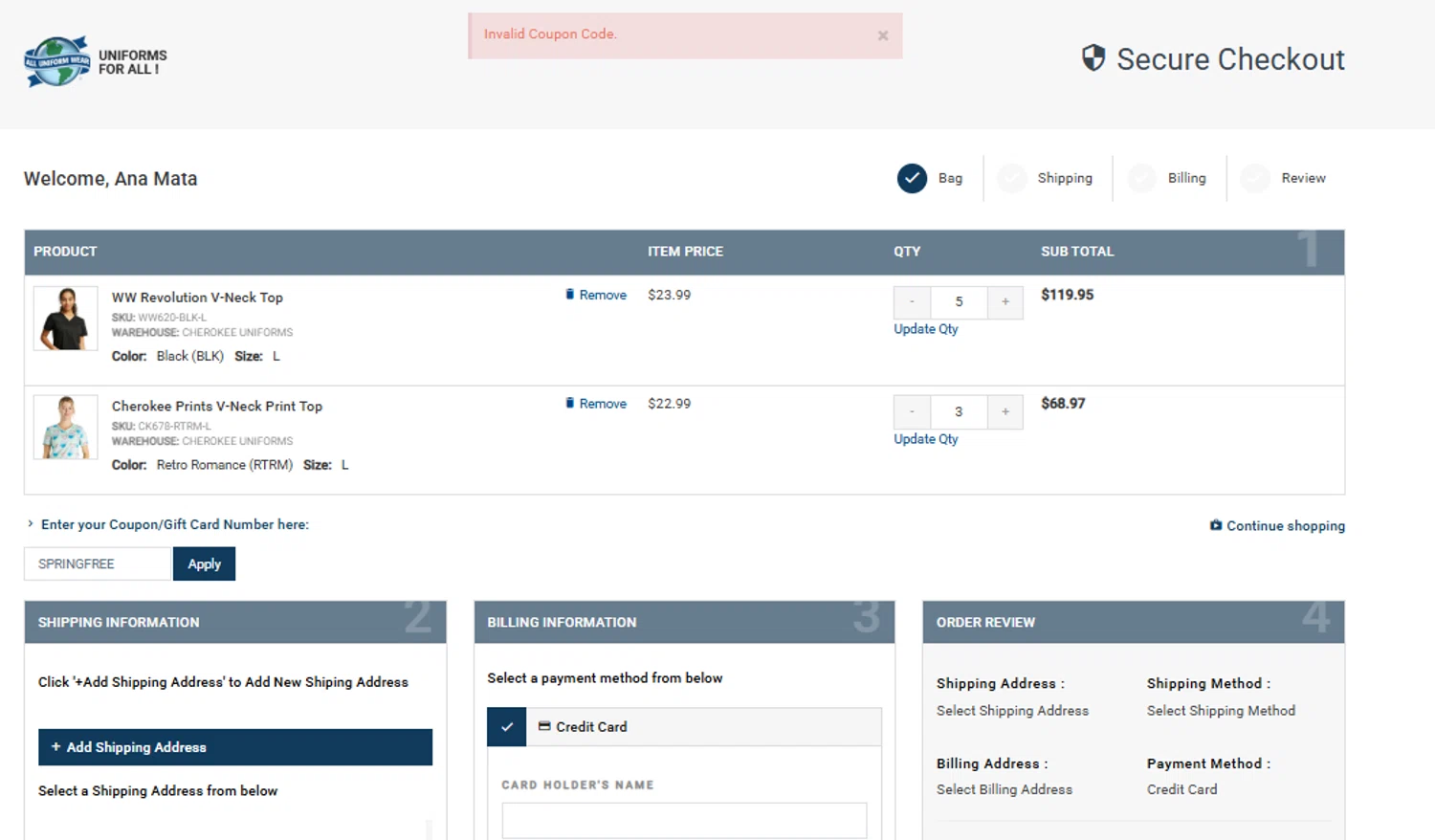Update Qty for WW Revolution V-Neck Top

click(925, 329)
